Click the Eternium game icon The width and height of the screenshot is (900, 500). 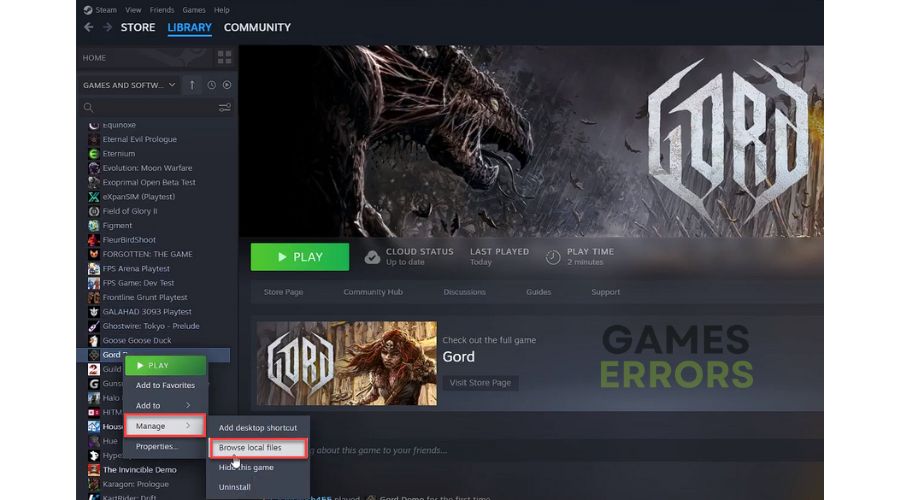(94, 153)
